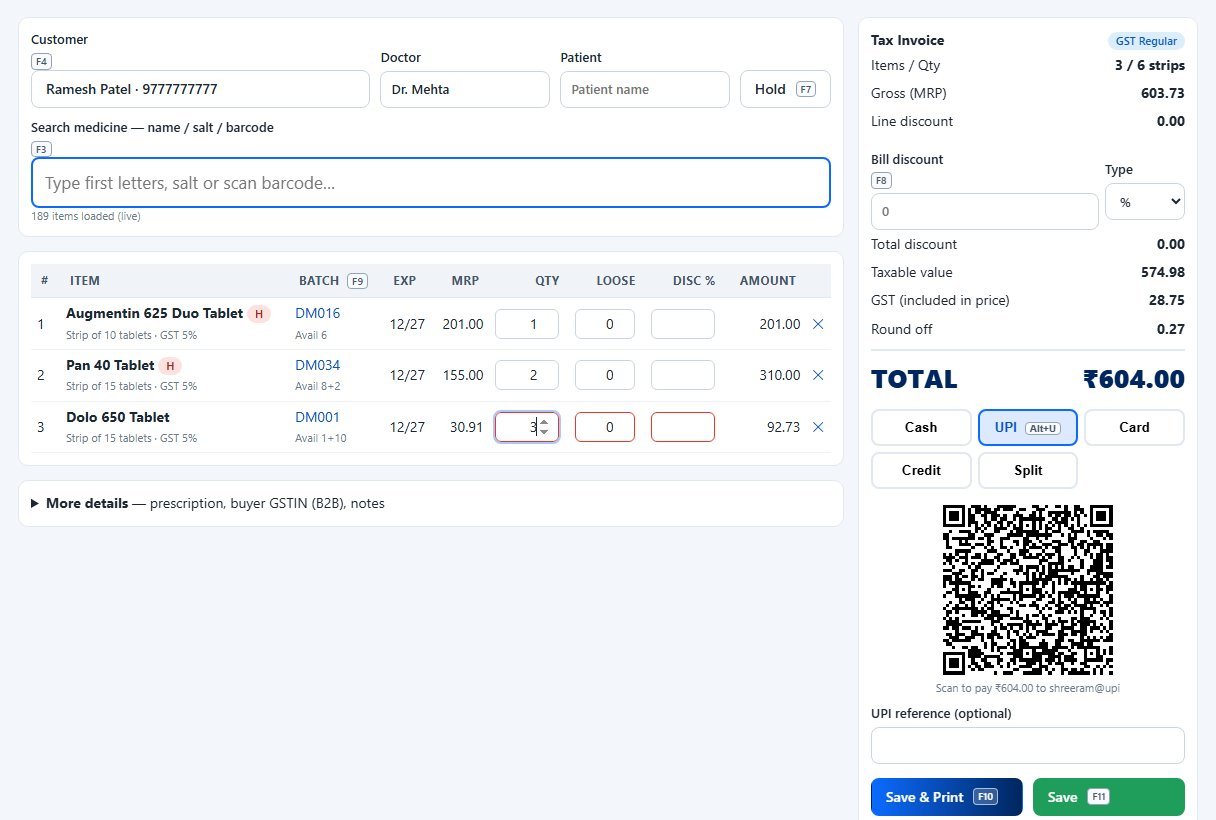
Task: Increment Dolo 650 quantity stepper arrow
Action: 544,422
